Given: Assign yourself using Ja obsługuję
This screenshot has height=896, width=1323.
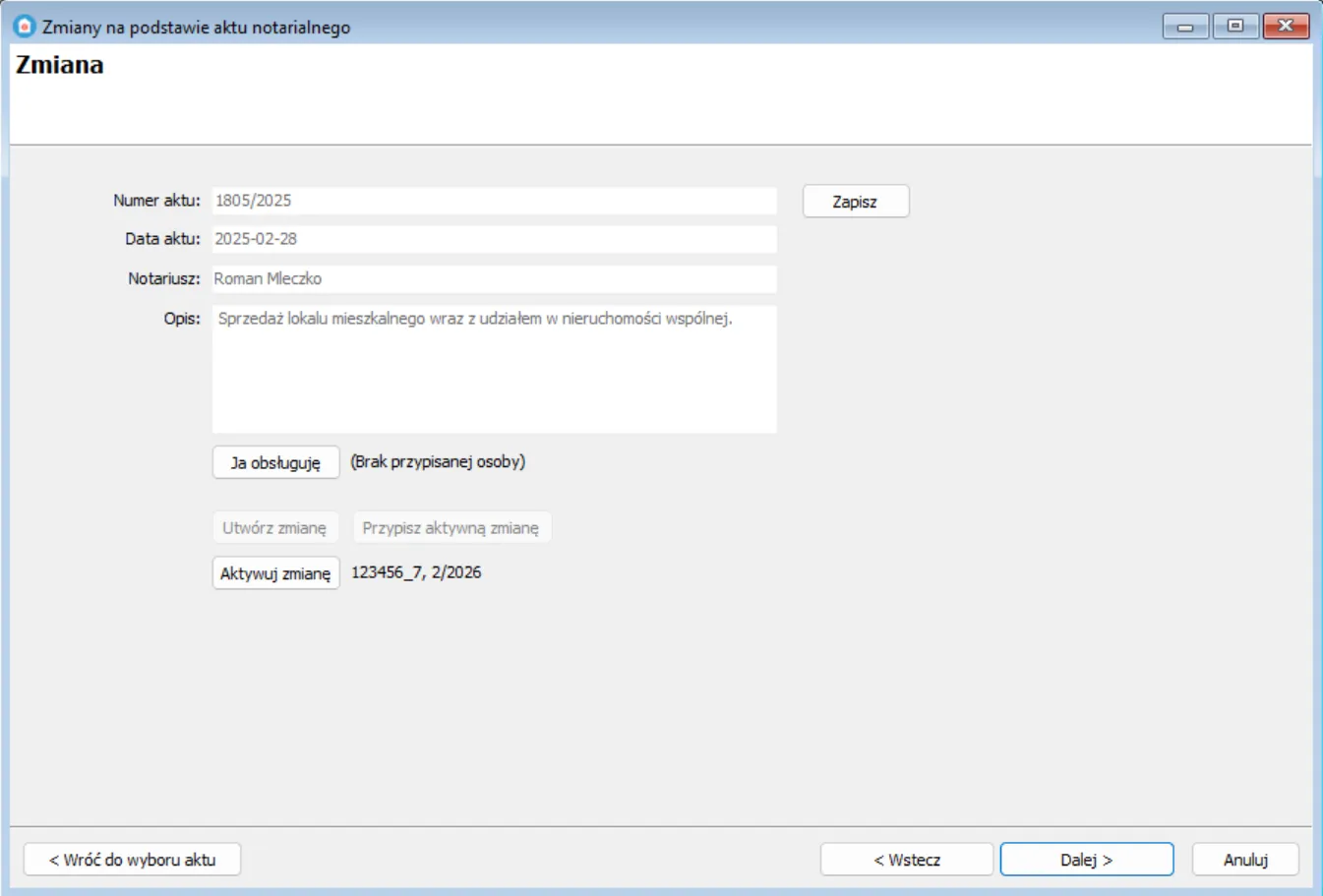Looking at the screenshot, I should [275, 462].
